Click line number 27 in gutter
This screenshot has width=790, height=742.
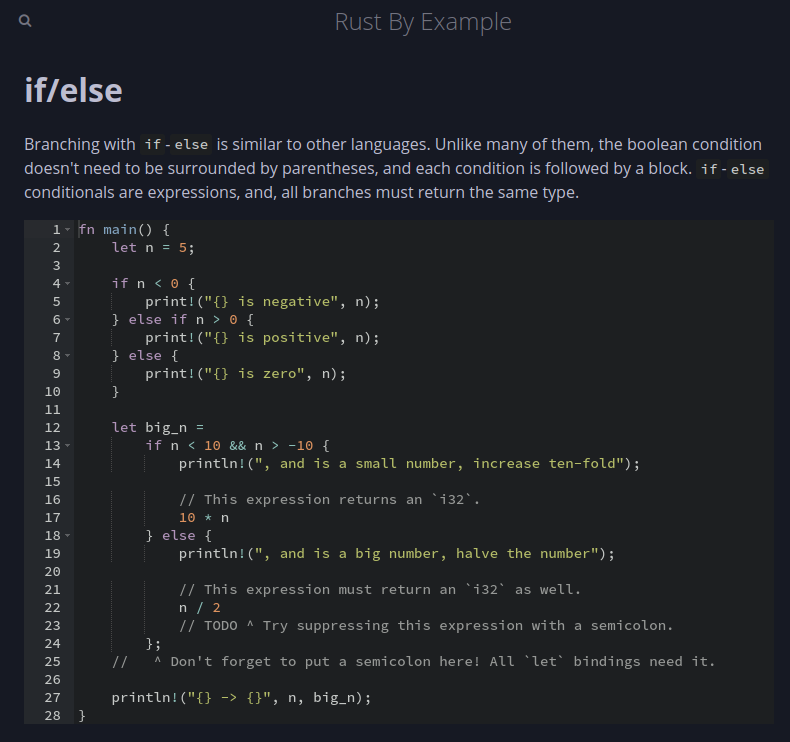click(x=52, y=698)
